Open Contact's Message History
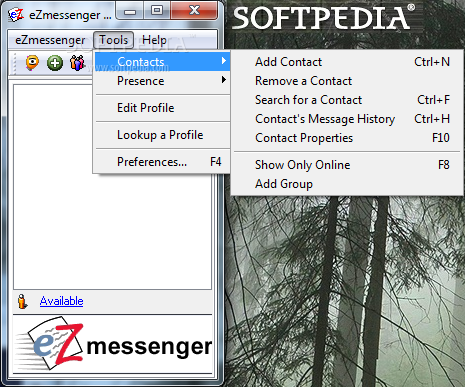 click(x=347, y=119)
